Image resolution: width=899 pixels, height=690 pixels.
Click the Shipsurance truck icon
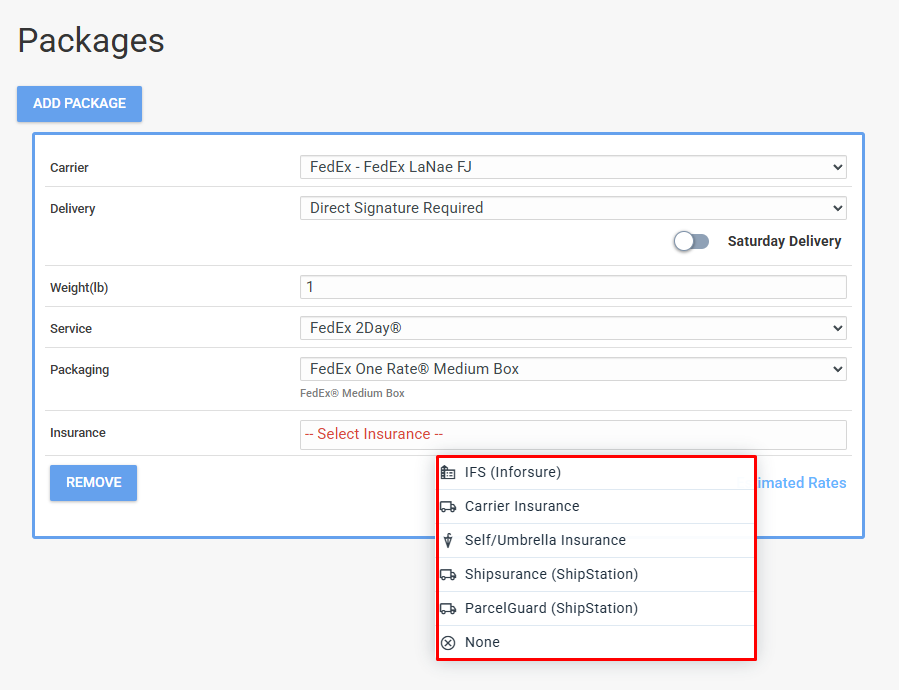tap(448, 574)
